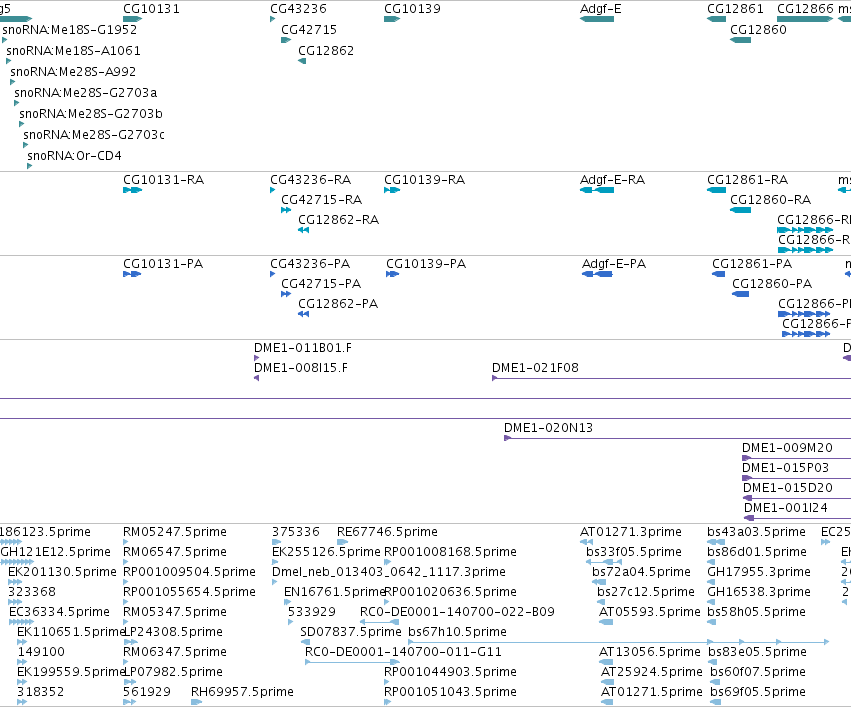Click snoRNA:Or-CD4 label
This screenshot has width=851, height=707.
pos(74,156)
